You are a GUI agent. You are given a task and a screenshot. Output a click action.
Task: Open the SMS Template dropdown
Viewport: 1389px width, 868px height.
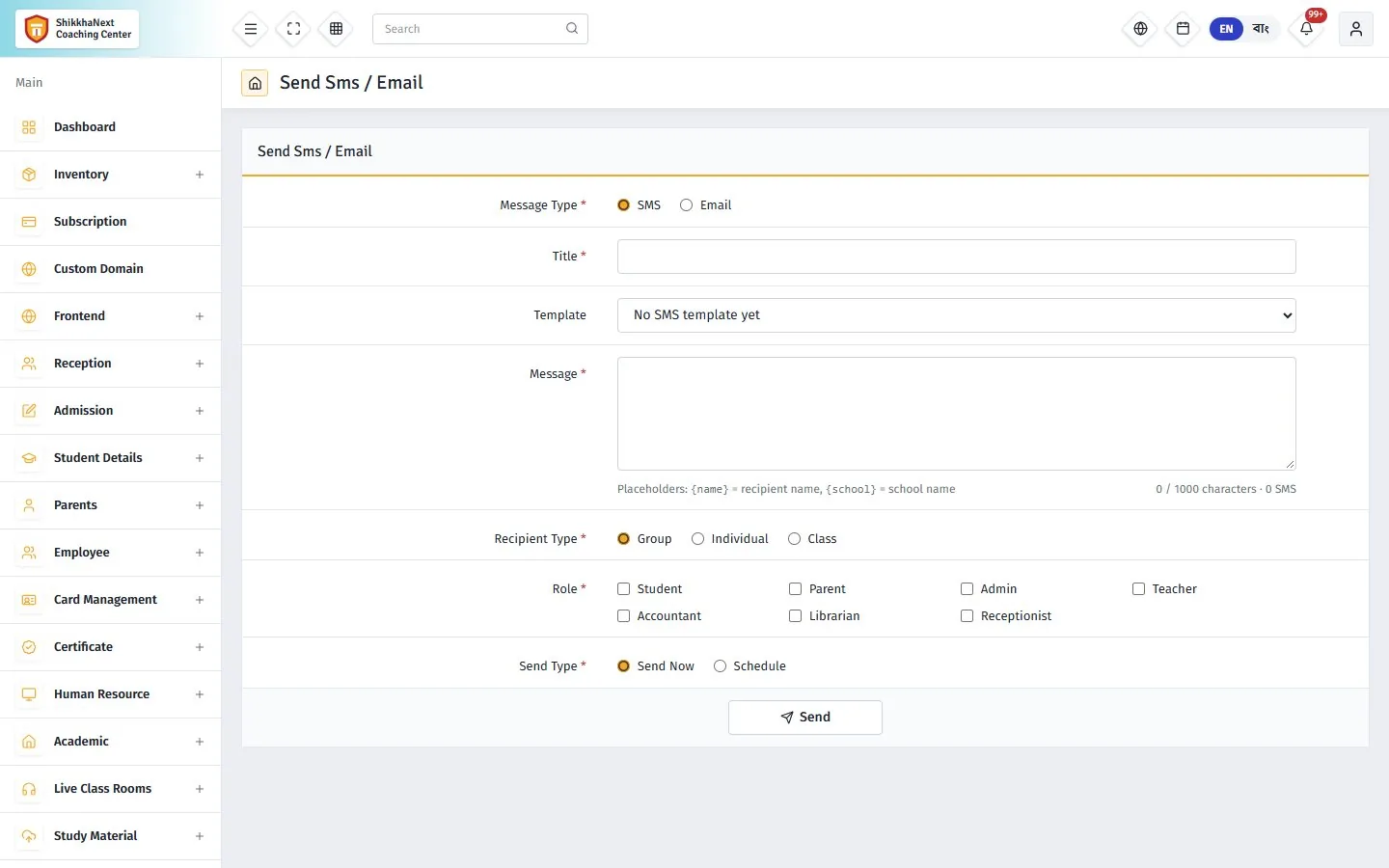957,315
